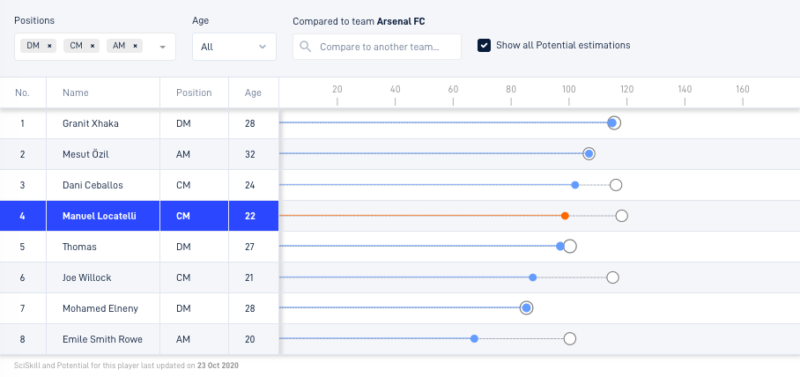Click Granit Xhaka's blue skill marker
This screenshot has width=800, height=377.
[612, 123]
